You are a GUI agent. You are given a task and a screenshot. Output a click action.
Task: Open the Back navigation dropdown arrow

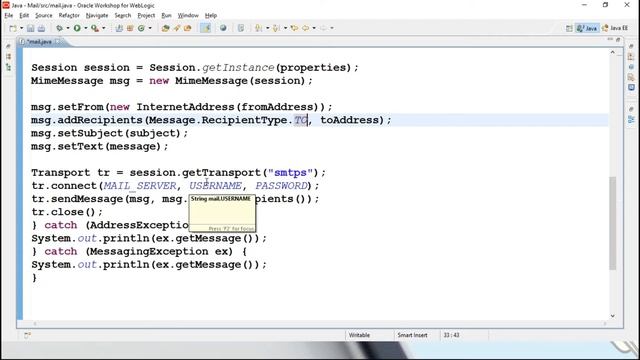coord(314,28)
